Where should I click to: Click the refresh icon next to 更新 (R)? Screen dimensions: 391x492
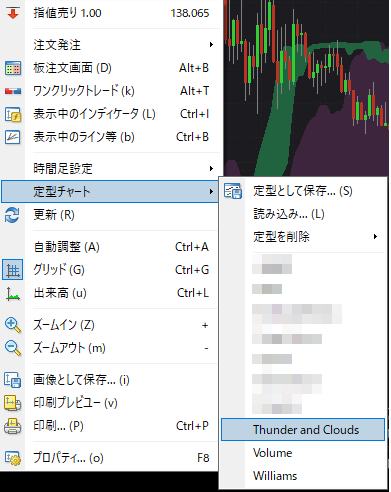12,215
